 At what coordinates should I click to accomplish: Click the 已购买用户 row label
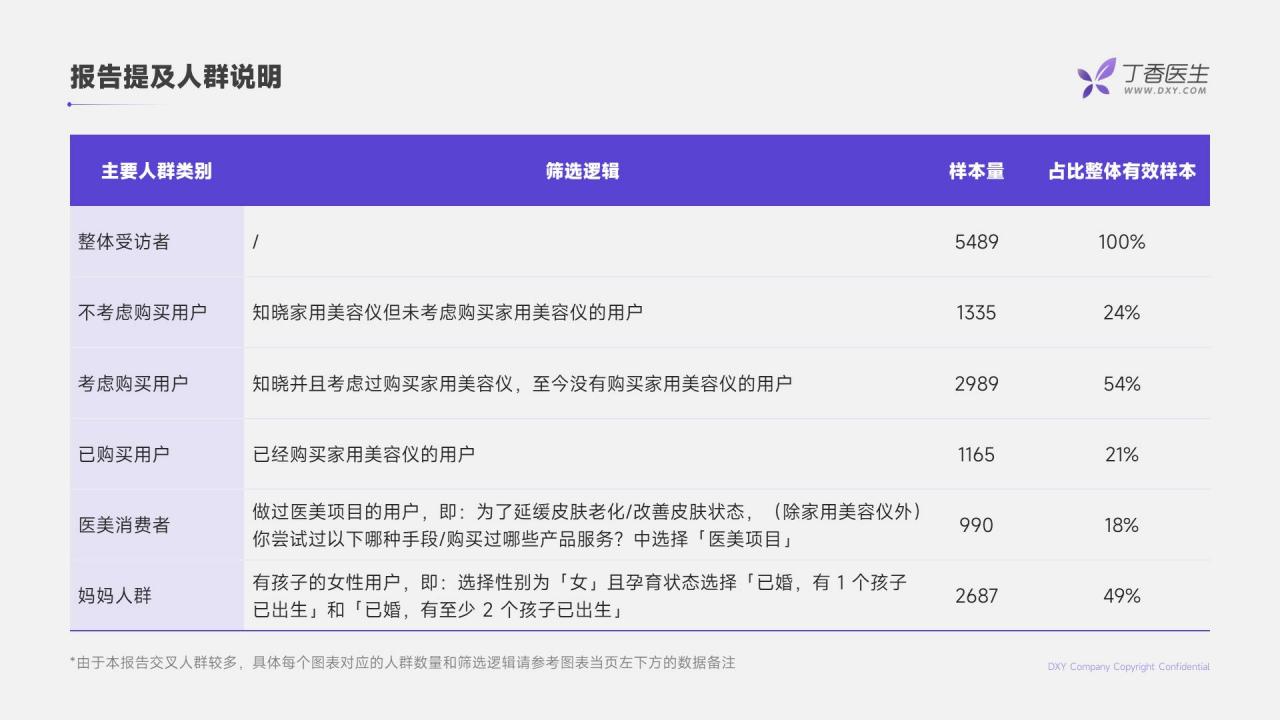click(124, 454)
